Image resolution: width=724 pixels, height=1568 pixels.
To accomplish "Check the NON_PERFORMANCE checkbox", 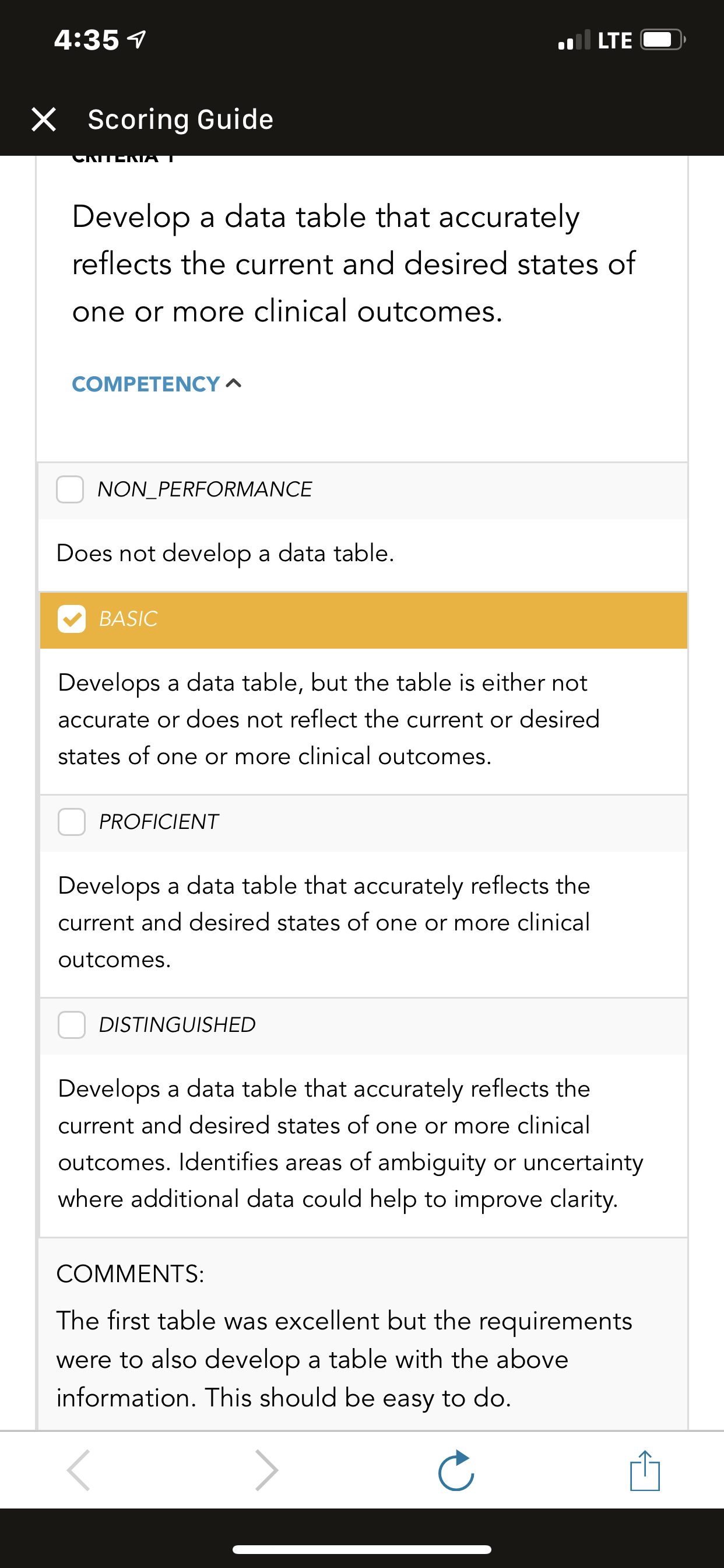I will pyautogui.click(x=70, y=489).
